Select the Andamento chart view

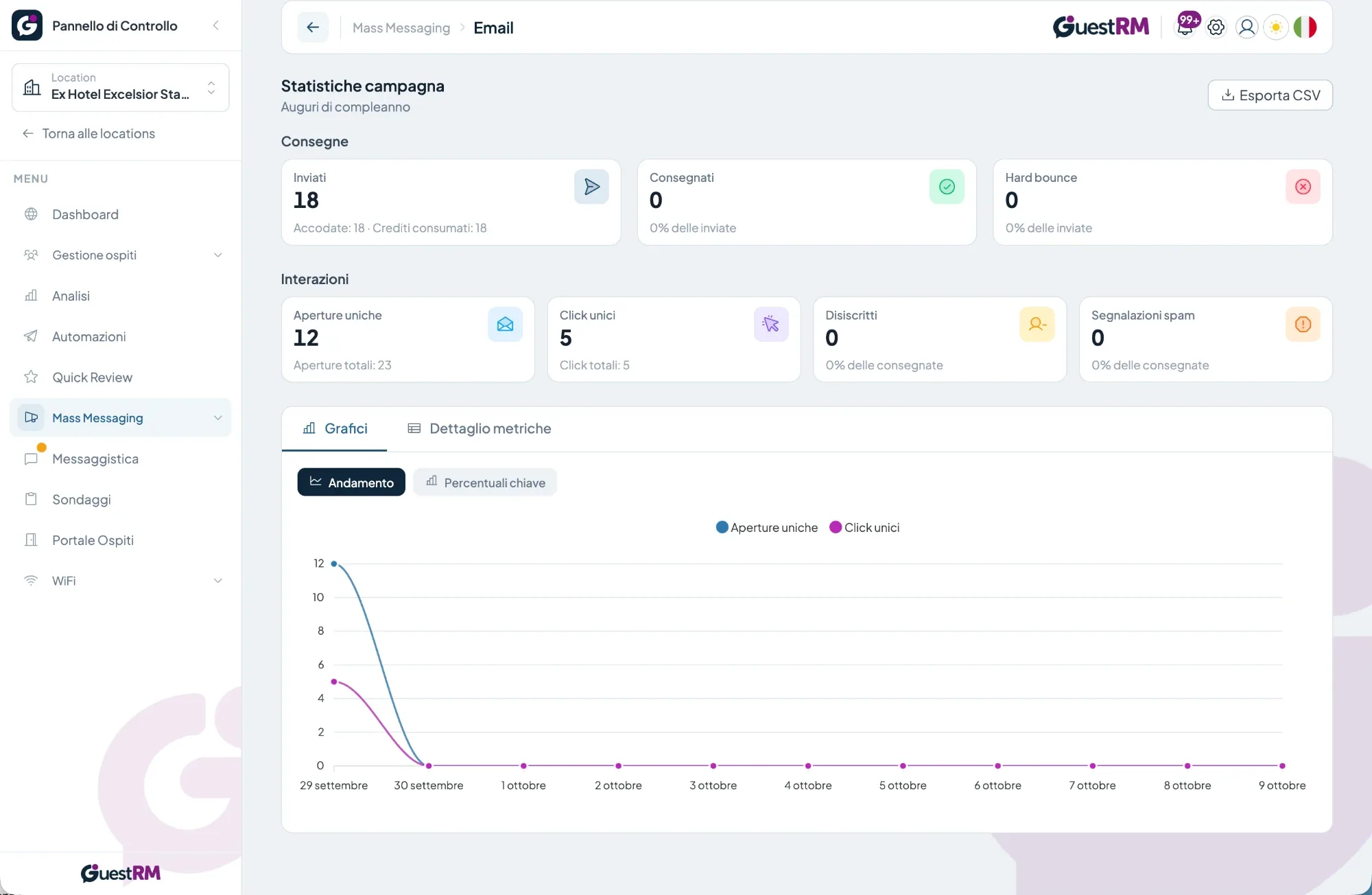[351, 483]
